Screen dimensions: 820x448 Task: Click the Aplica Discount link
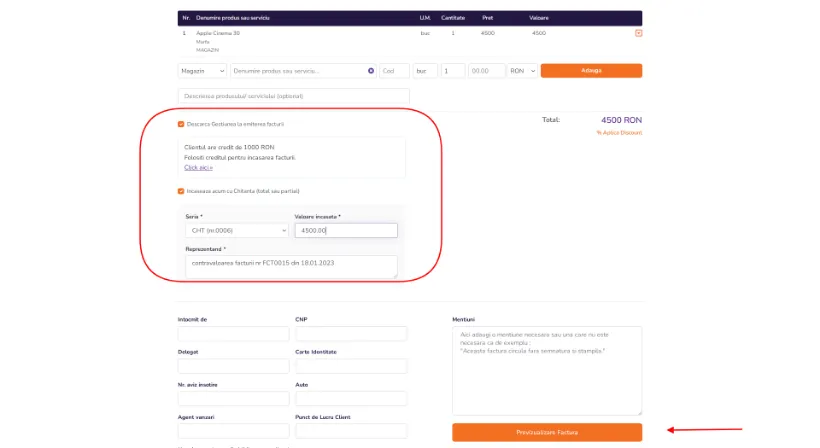click(x=619, y=133)
